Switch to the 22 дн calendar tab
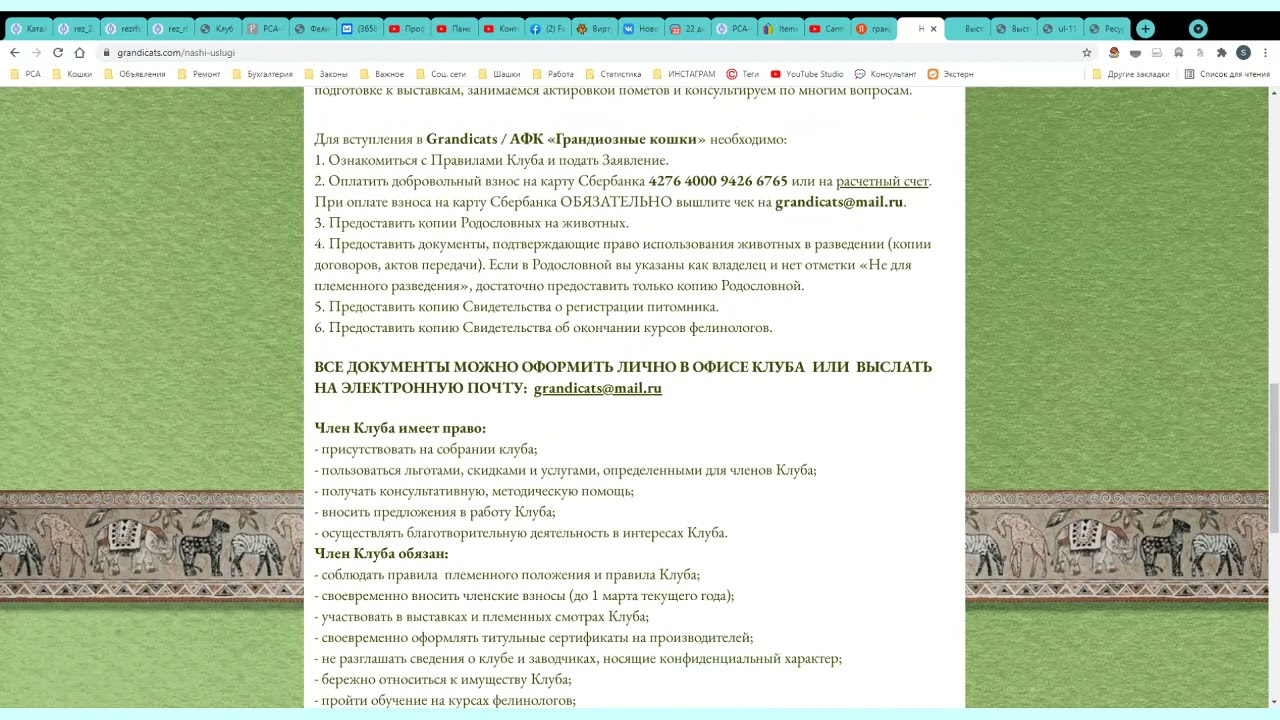Screen dimensions: 1280x720 coord(687,29)
